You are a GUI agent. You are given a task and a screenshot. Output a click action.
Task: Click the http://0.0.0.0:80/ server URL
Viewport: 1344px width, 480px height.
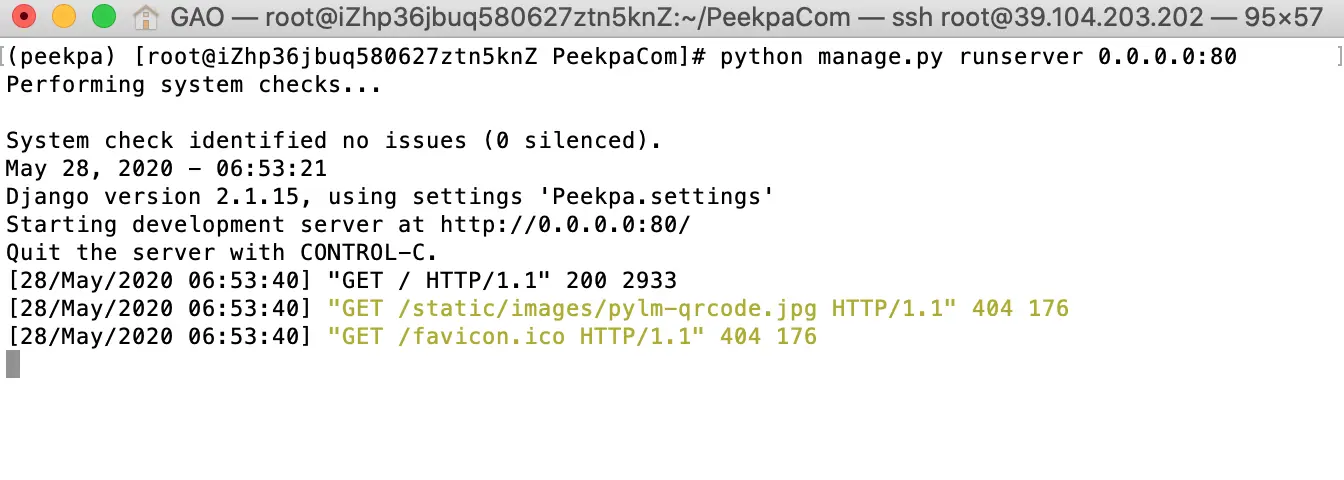pyautogui.click(x=565, y=224)
